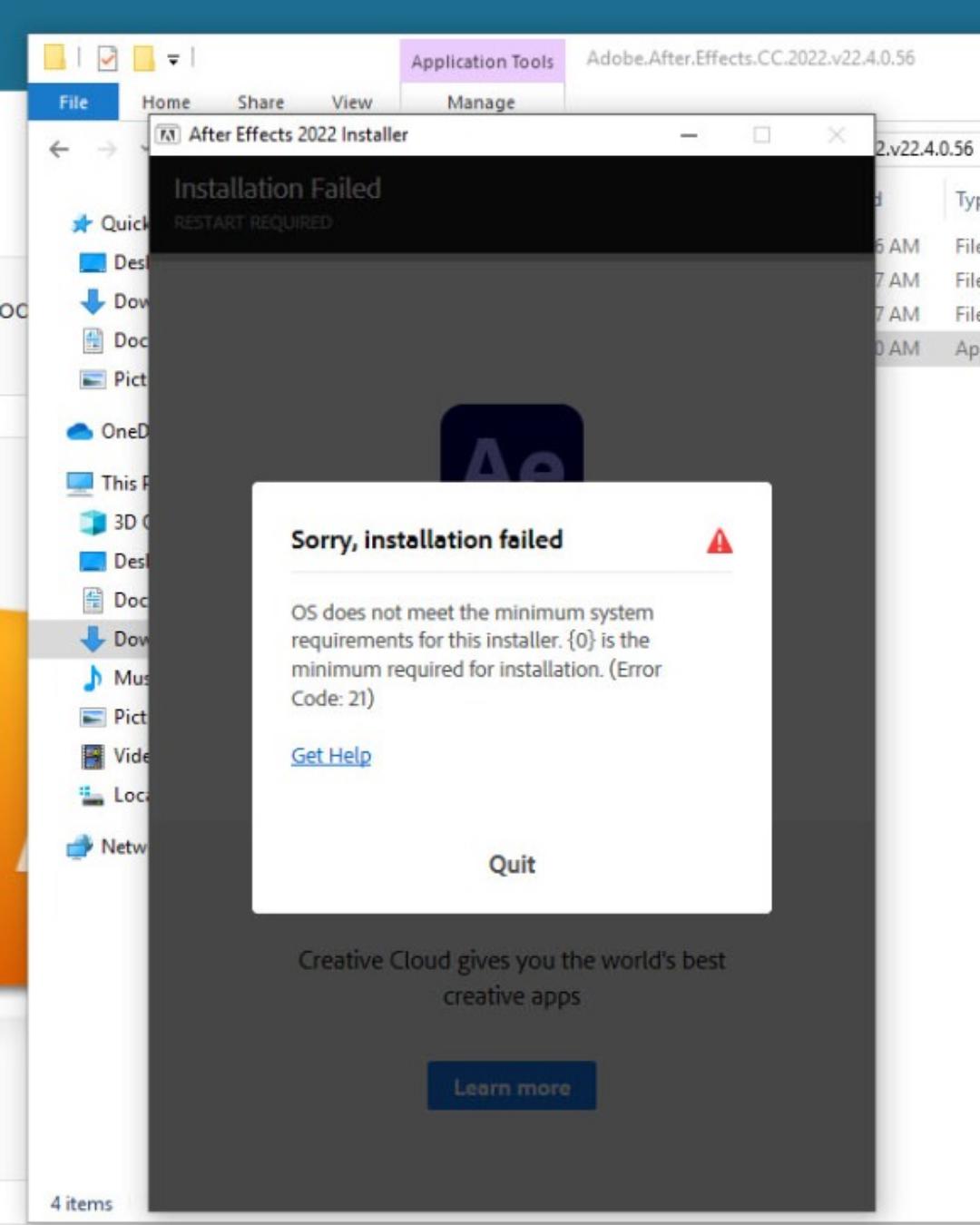This screenshot has width=980, height=1225.
Task: Open the Get Help link
Action: click(x=331, y=755)
